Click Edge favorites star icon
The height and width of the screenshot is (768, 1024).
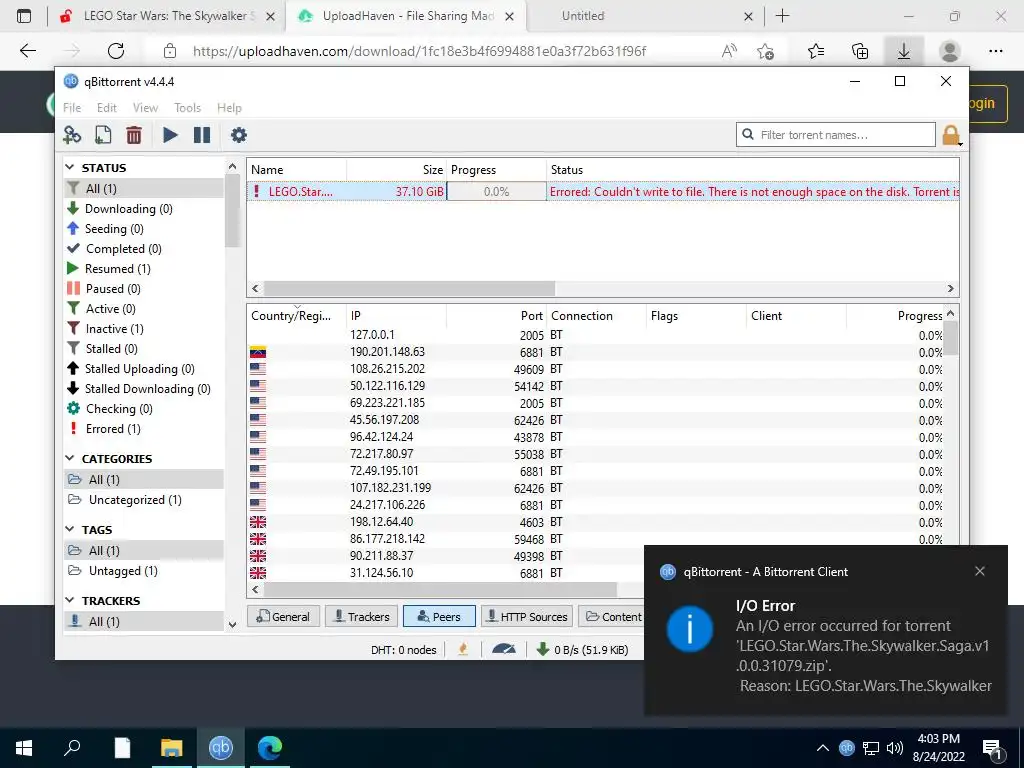[816, 51]
